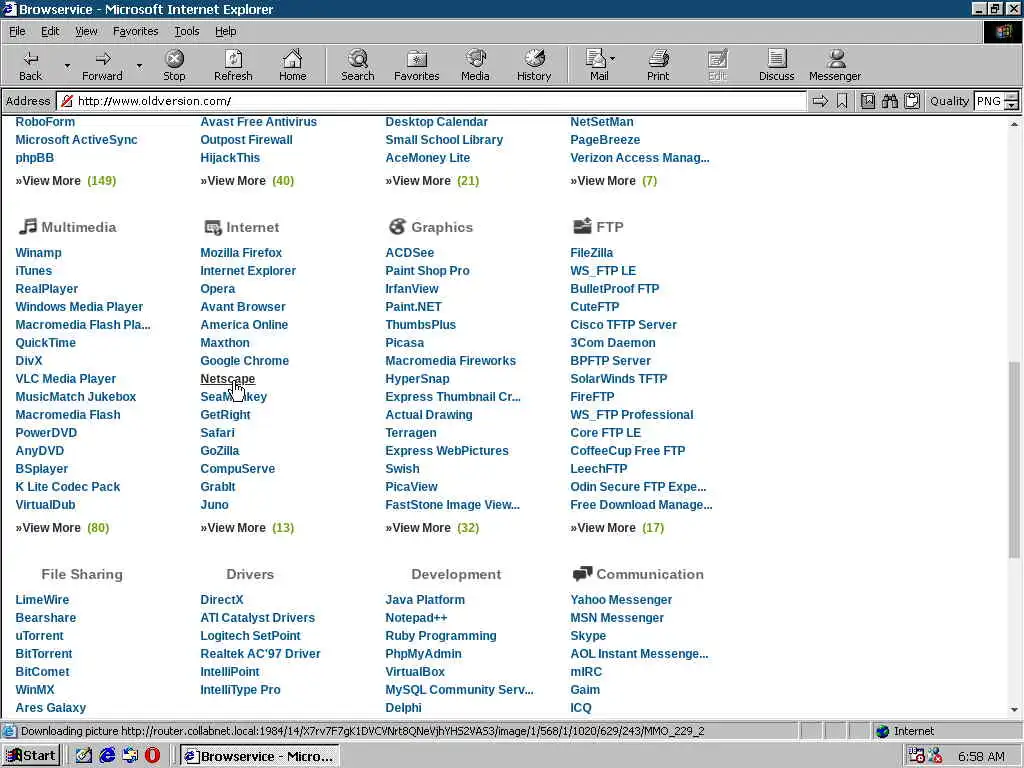Viewport: 1024px width, 768px height.
Task: Open the Mail dropdown arrow
Action: [x=613, y=59]
